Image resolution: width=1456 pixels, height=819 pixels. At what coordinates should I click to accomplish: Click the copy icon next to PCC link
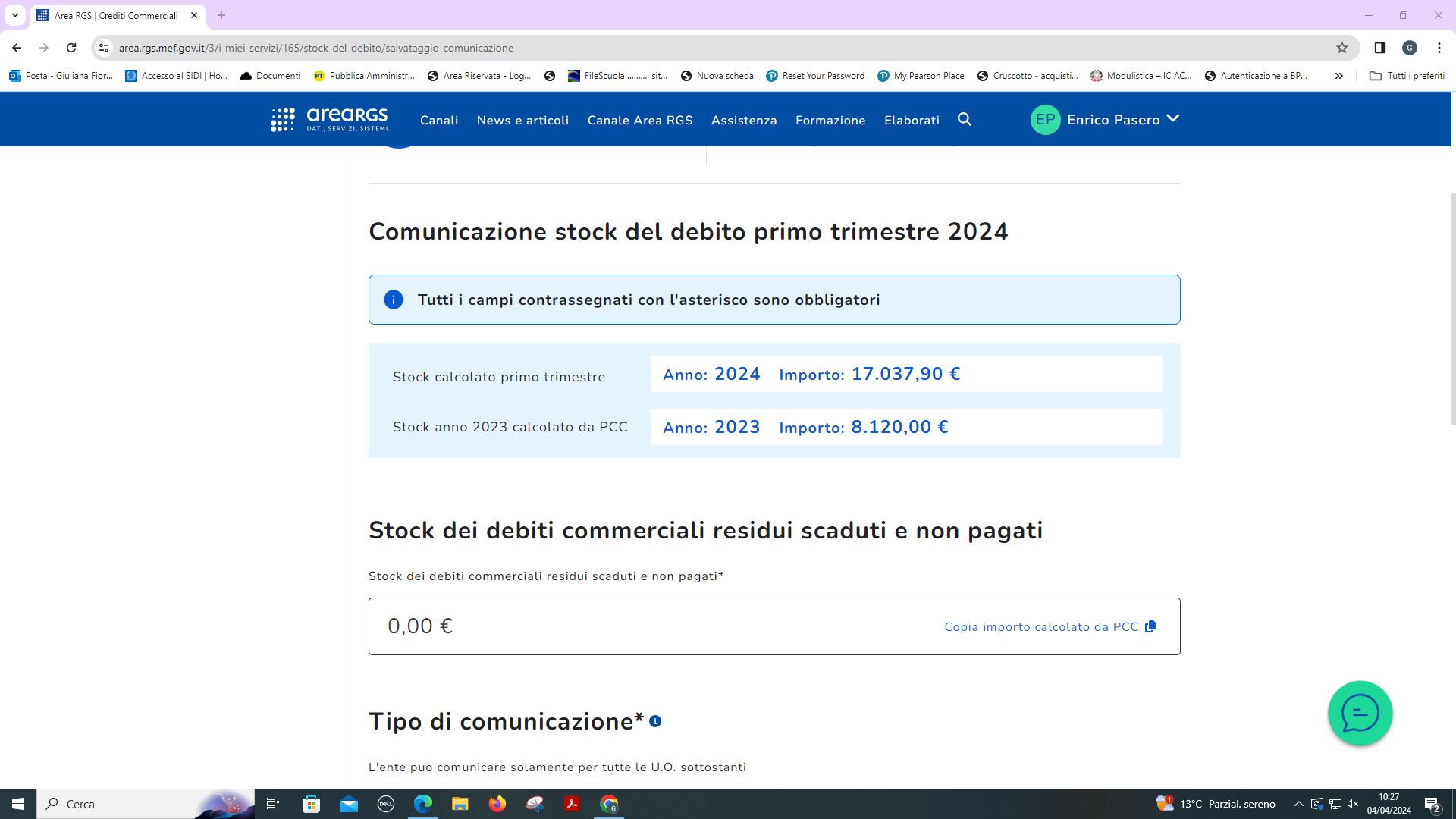tap(1150, 626)
